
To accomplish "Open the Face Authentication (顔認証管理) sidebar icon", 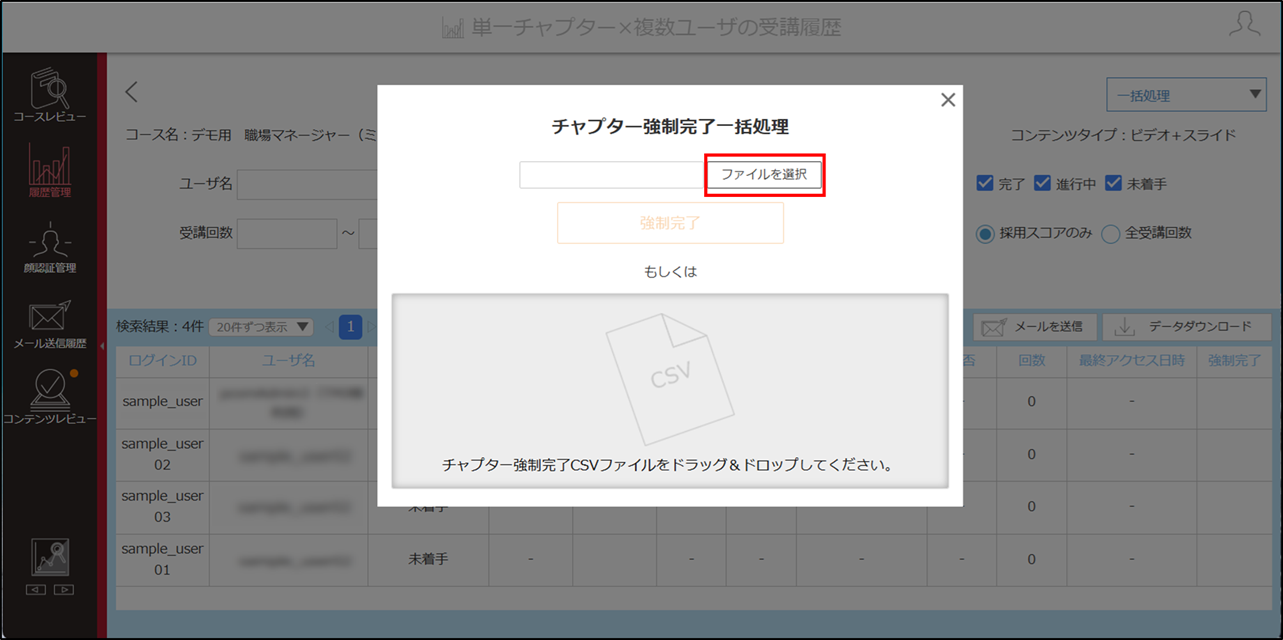I will 49,248.
